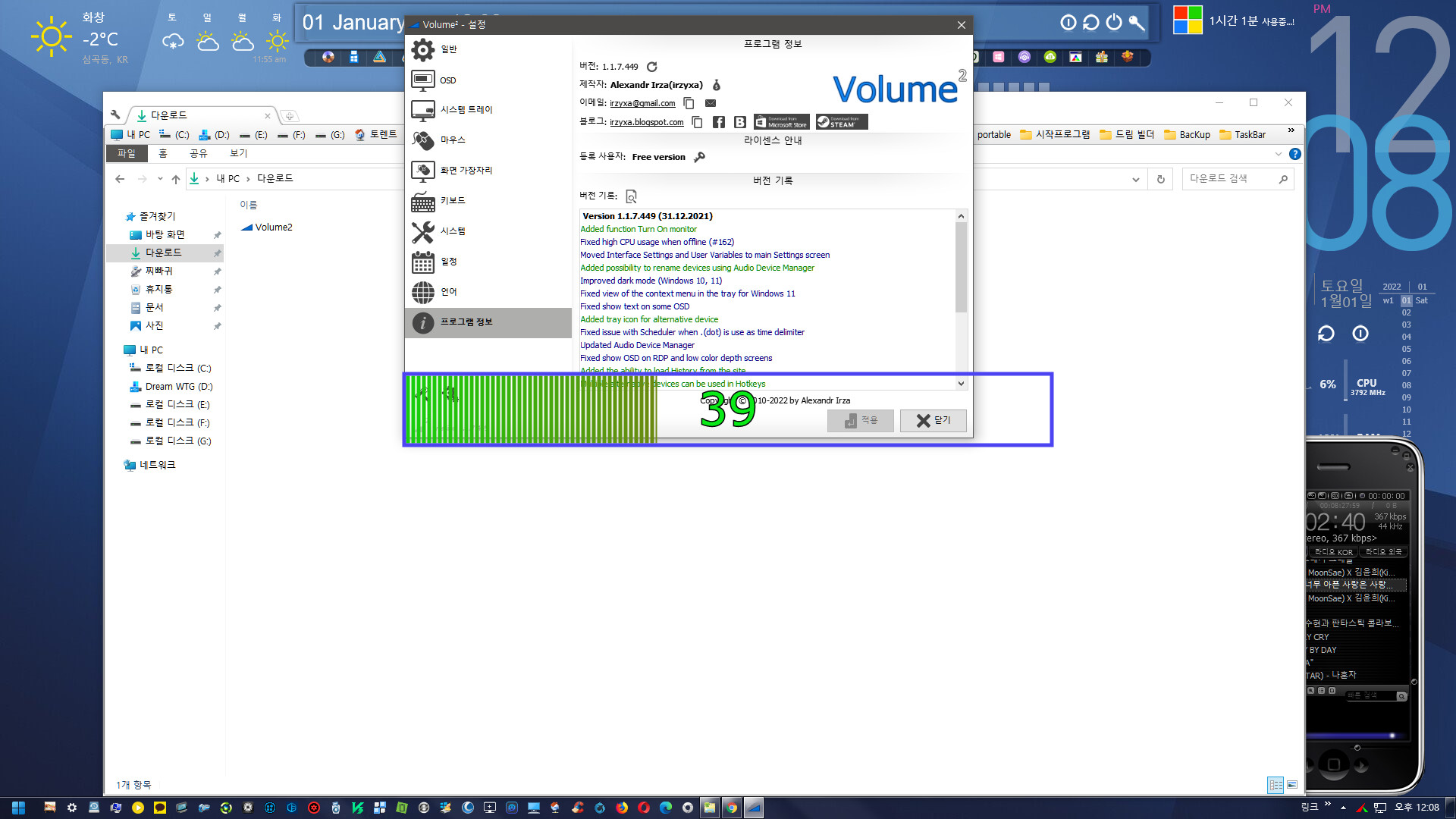Open the 파일 menu in Explorer
Screen dimensions: 1456x819
(x=126, y=154)
